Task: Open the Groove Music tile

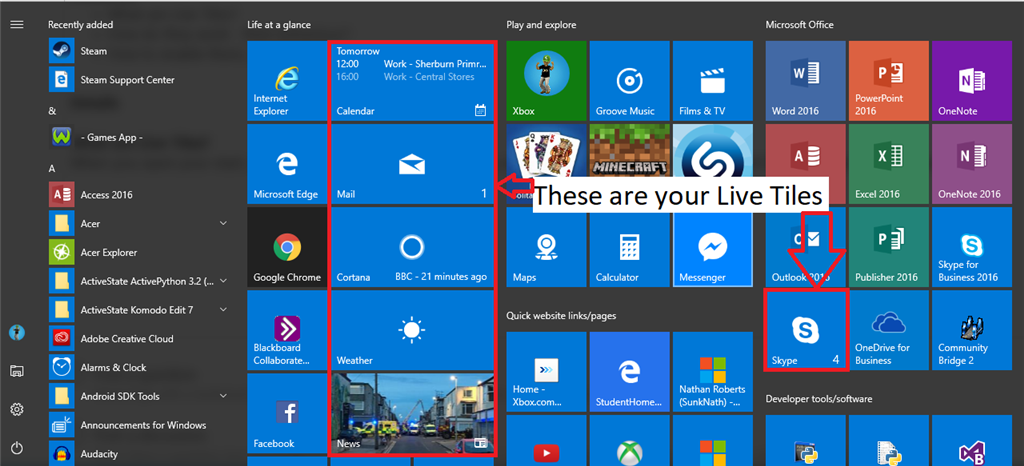Action: coord(630,81)
